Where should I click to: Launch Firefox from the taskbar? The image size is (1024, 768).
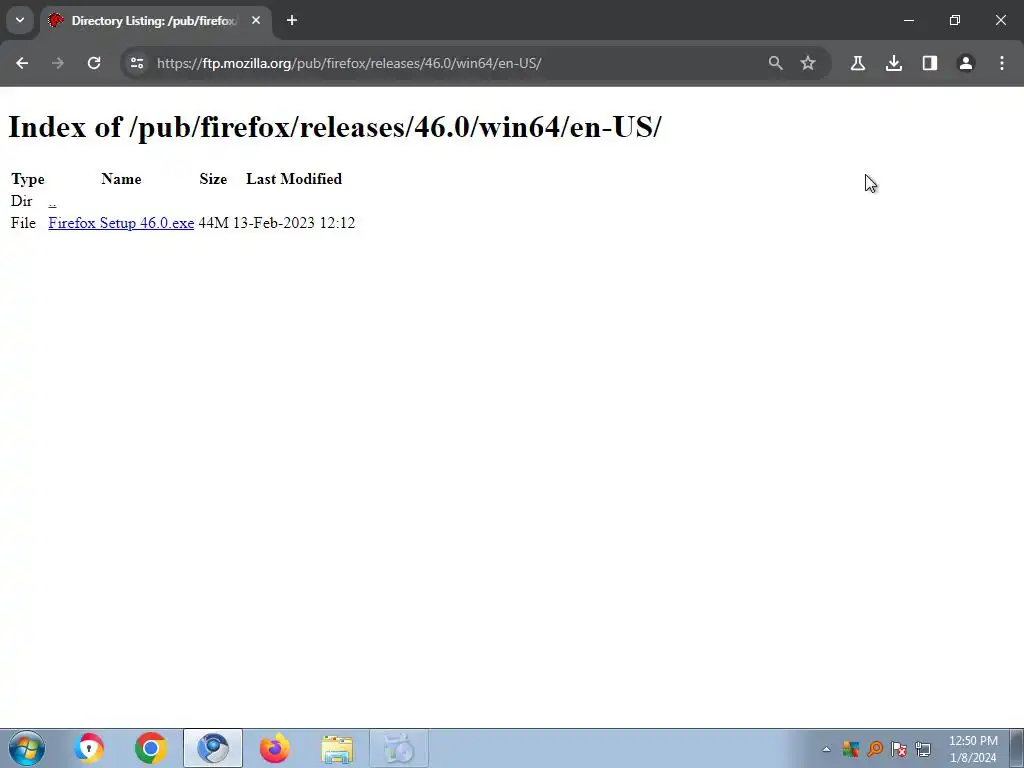coord(275,748)
